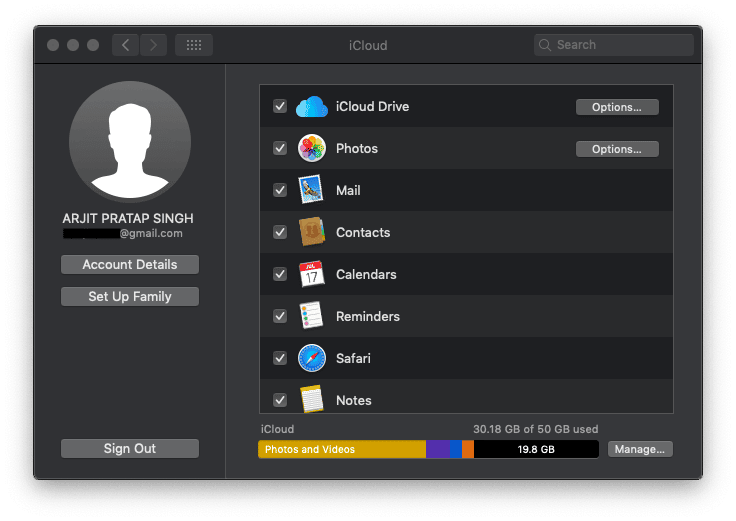The image size is (736, 521).
Task: Click the Photos label
Action: (x=357, y=148)
